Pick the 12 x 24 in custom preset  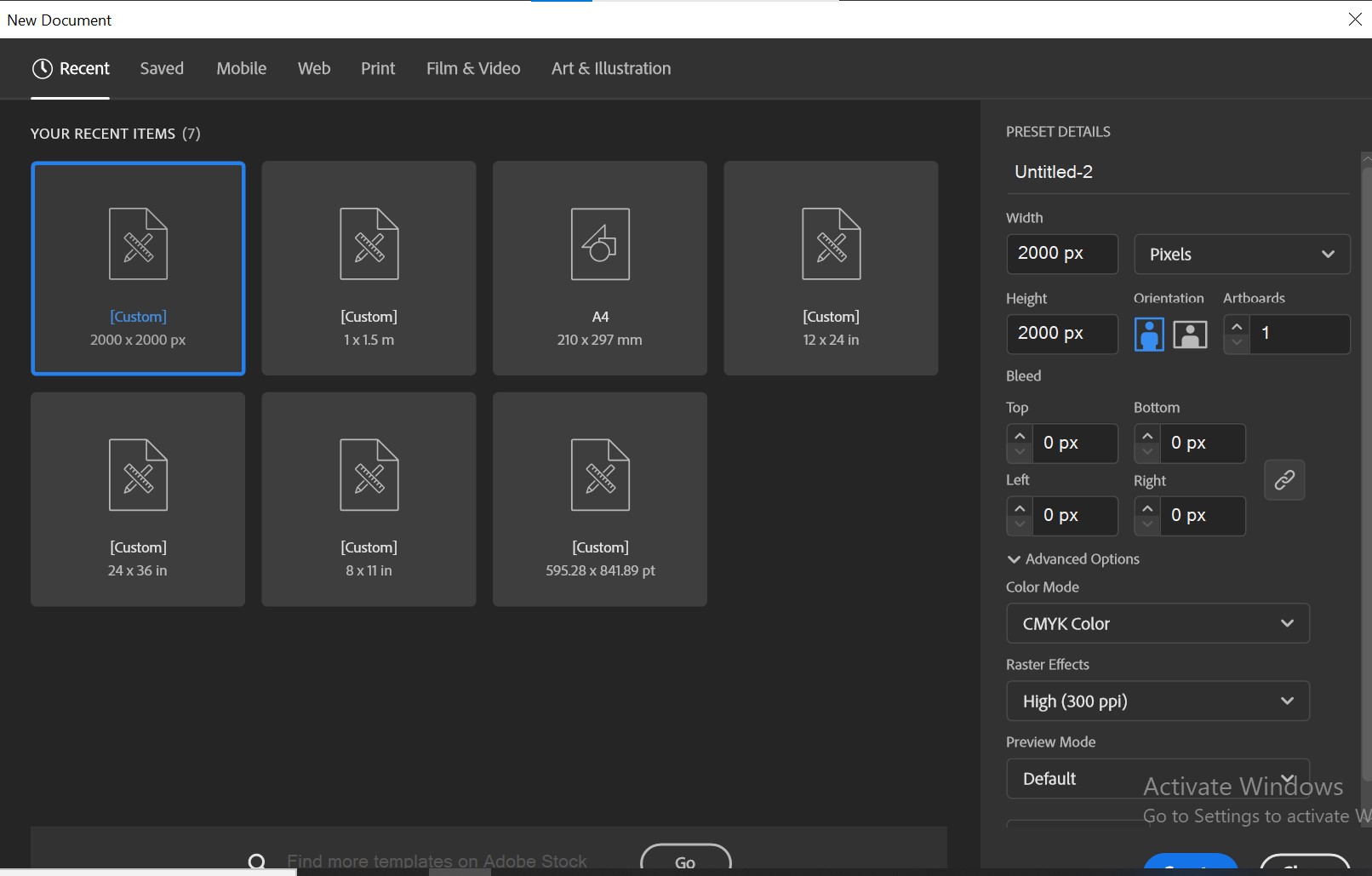click(x=831, y=268)
